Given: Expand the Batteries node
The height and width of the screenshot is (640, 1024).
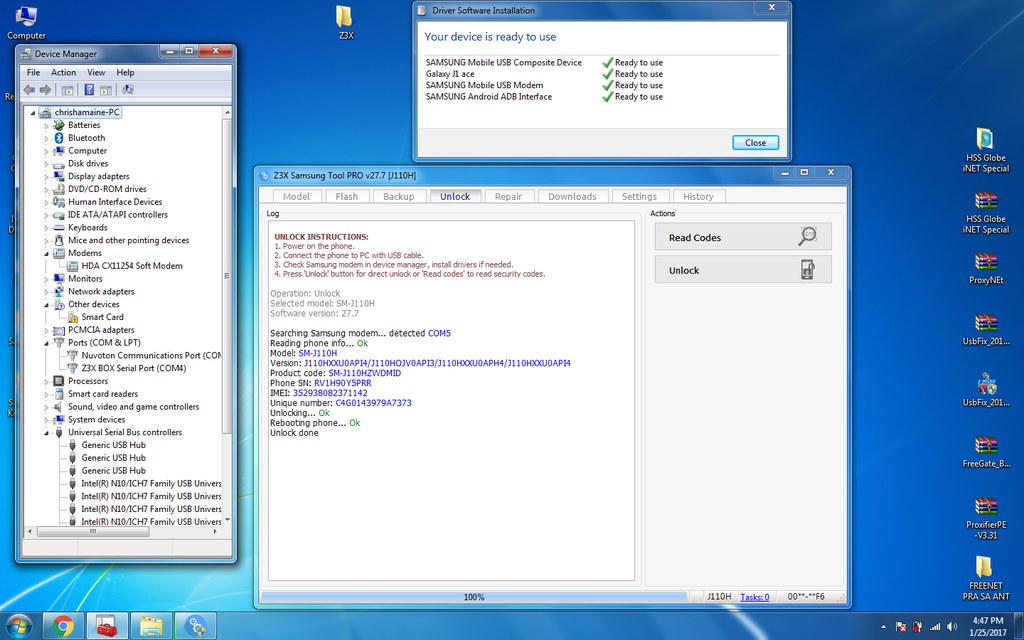Looking at the screenshot, I should coord(46,125).
